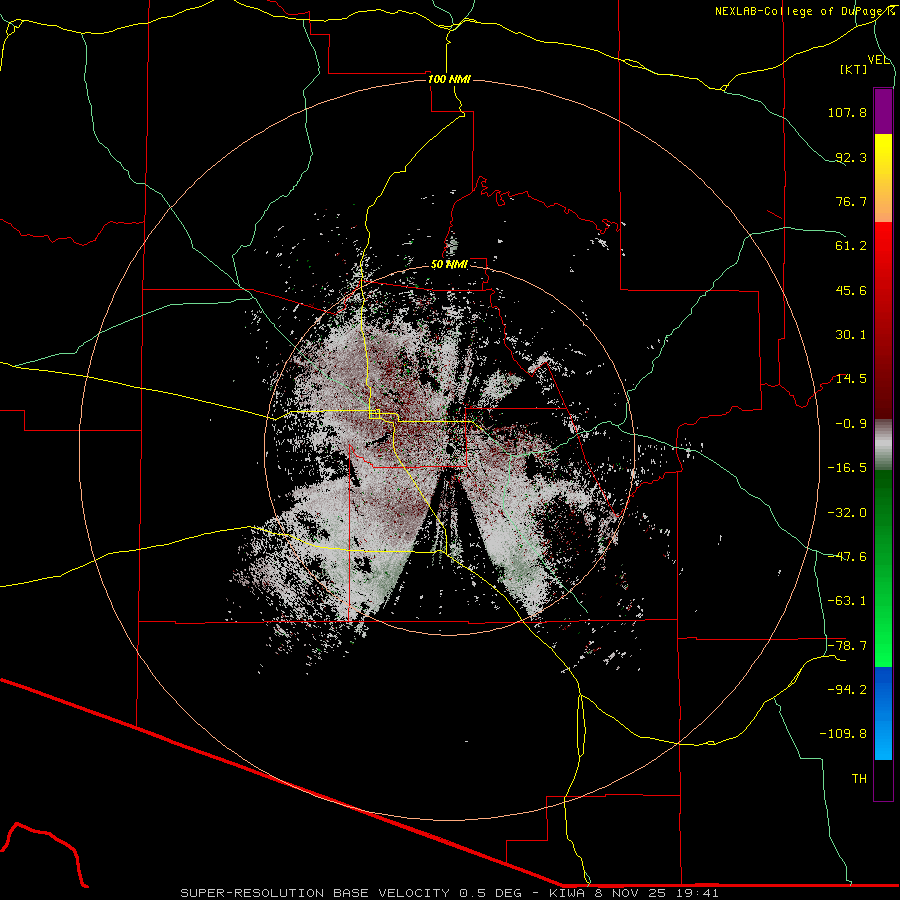Select the 30.1 velocity scale value
The image size is (900, 900).
pyautogui.click(x=851, y=335)
